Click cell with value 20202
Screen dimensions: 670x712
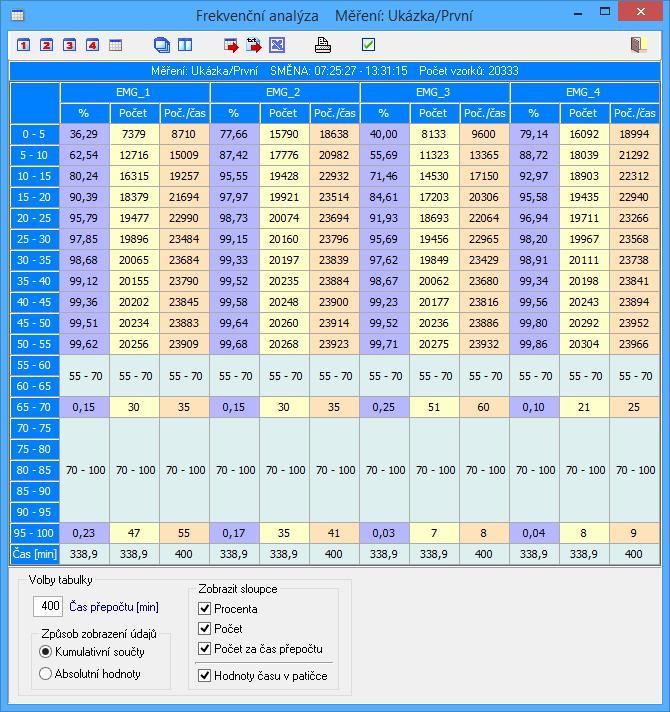(x=134, y=302)
